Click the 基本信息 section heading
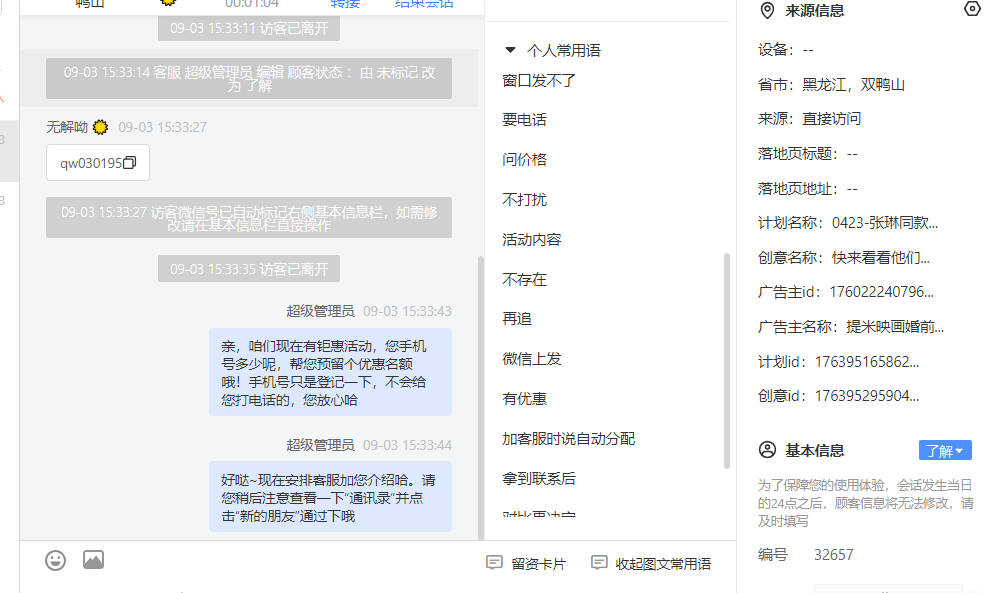The height and width of the screenshot is (593, 986). pyautogui.click(x=814, y=450)
